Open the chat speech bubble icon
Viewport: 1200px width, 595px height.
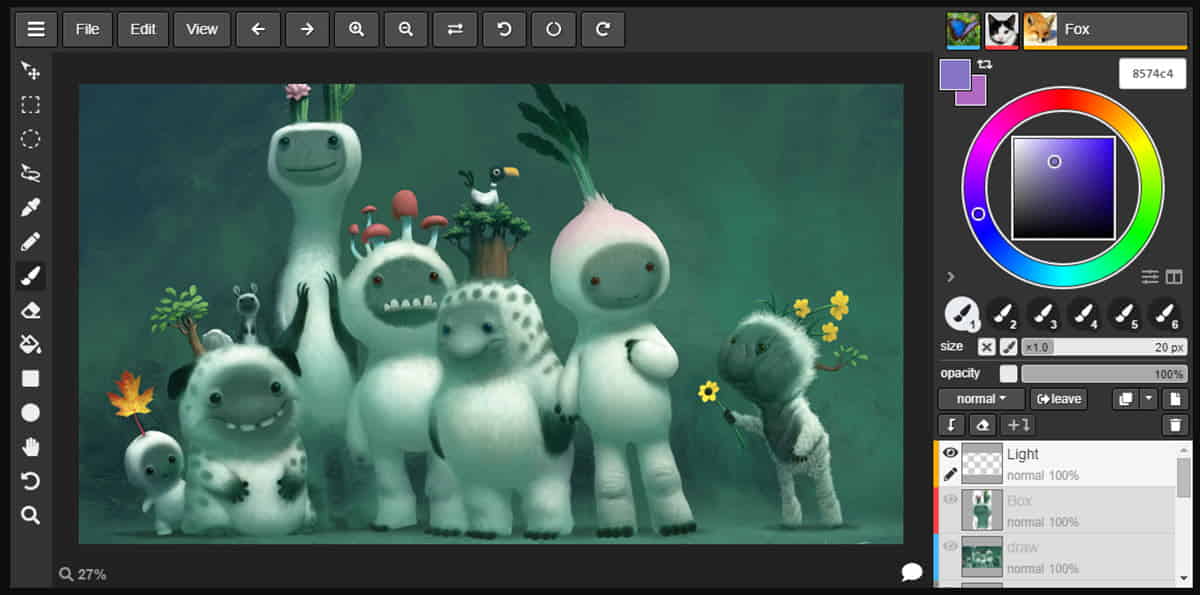[911, 572]
